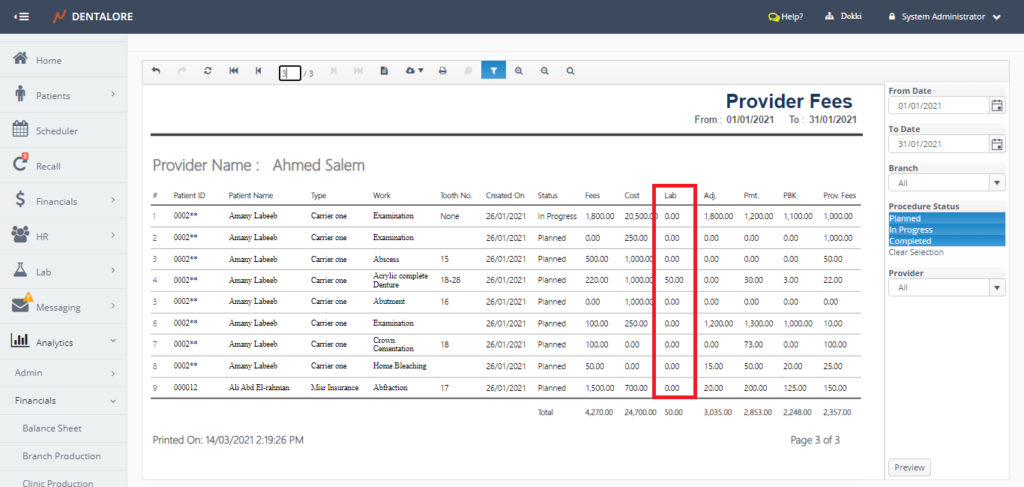Open the From Date calendar picker
Image resolution: width=1024 pixels, height=487 pixels.
[x=996, y=105]
